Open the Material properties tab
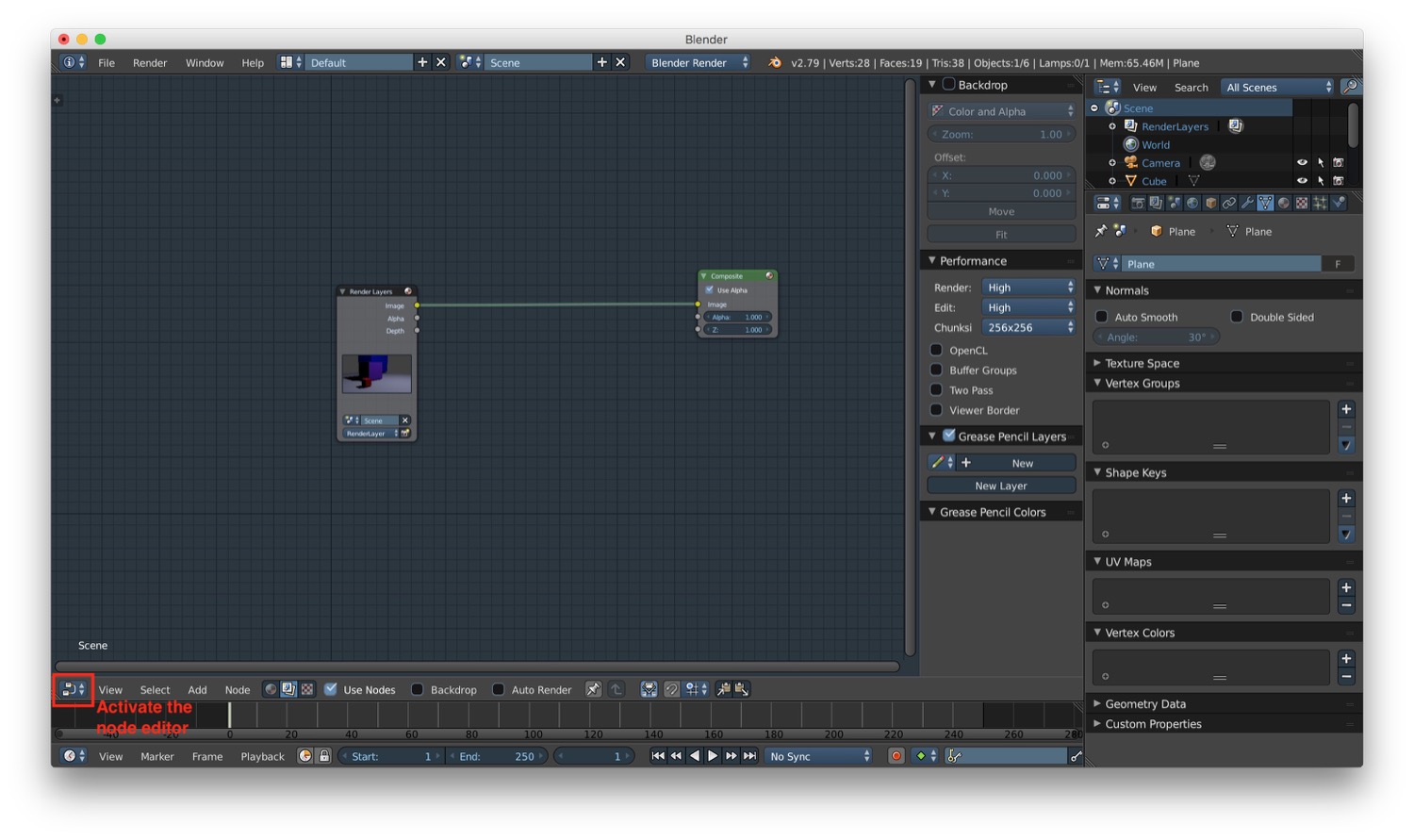This screenshot has height=840, width=1414. (x=1284, y=203)
